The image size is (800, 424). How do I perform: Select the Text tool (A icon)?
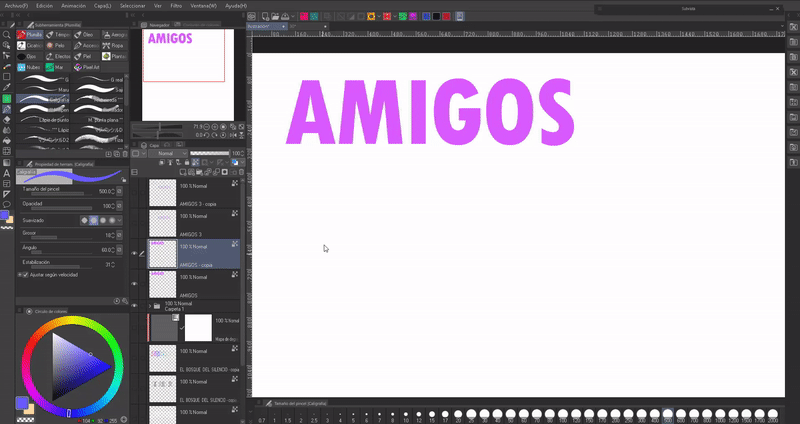point(7,173)
